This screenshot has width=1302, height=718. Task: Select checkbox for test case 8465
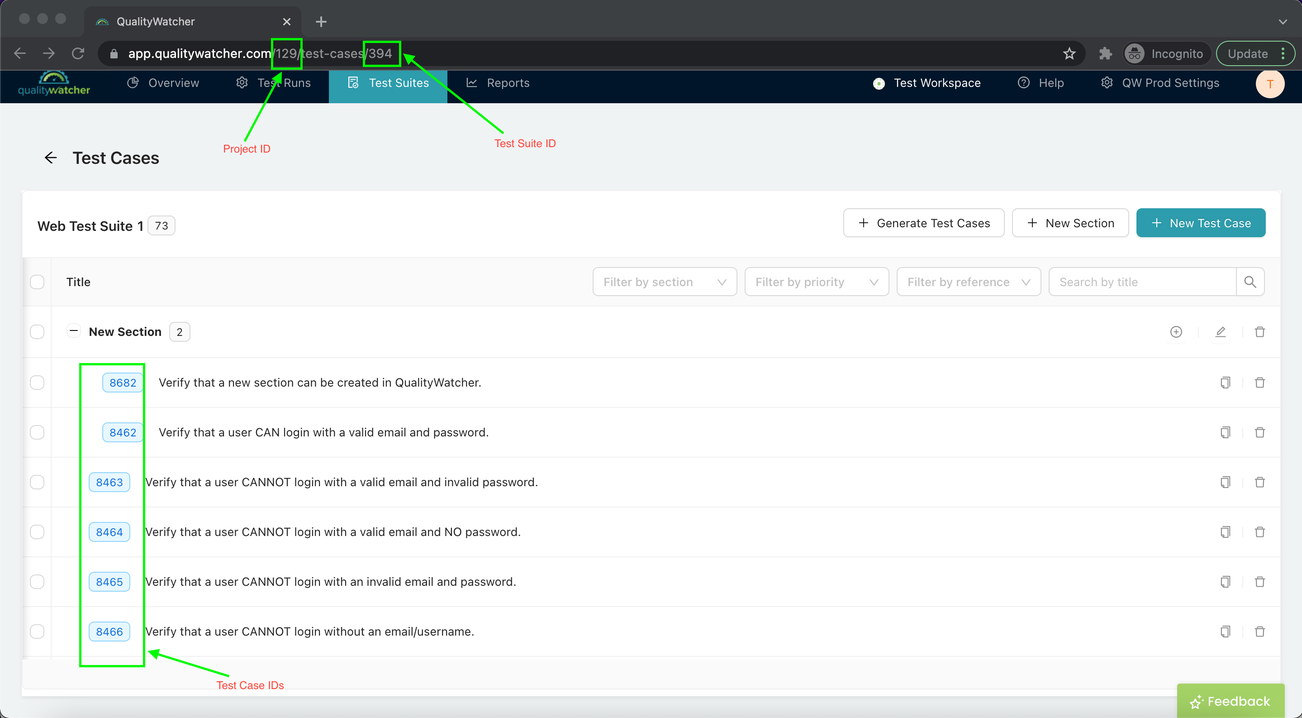point(37,582)
